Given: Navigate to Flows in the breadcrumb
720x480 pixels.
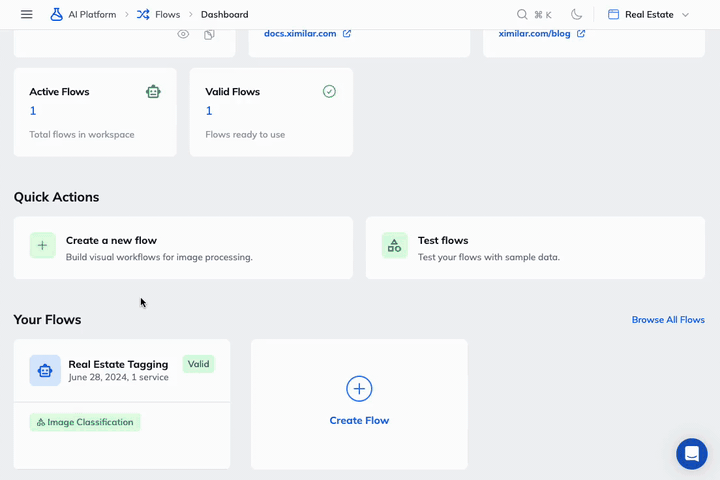Looking at the screenshot, I should 167,15.
